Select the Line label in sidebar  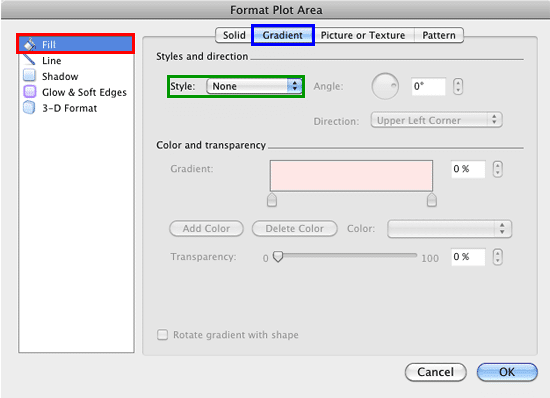[x=52, y=61]
